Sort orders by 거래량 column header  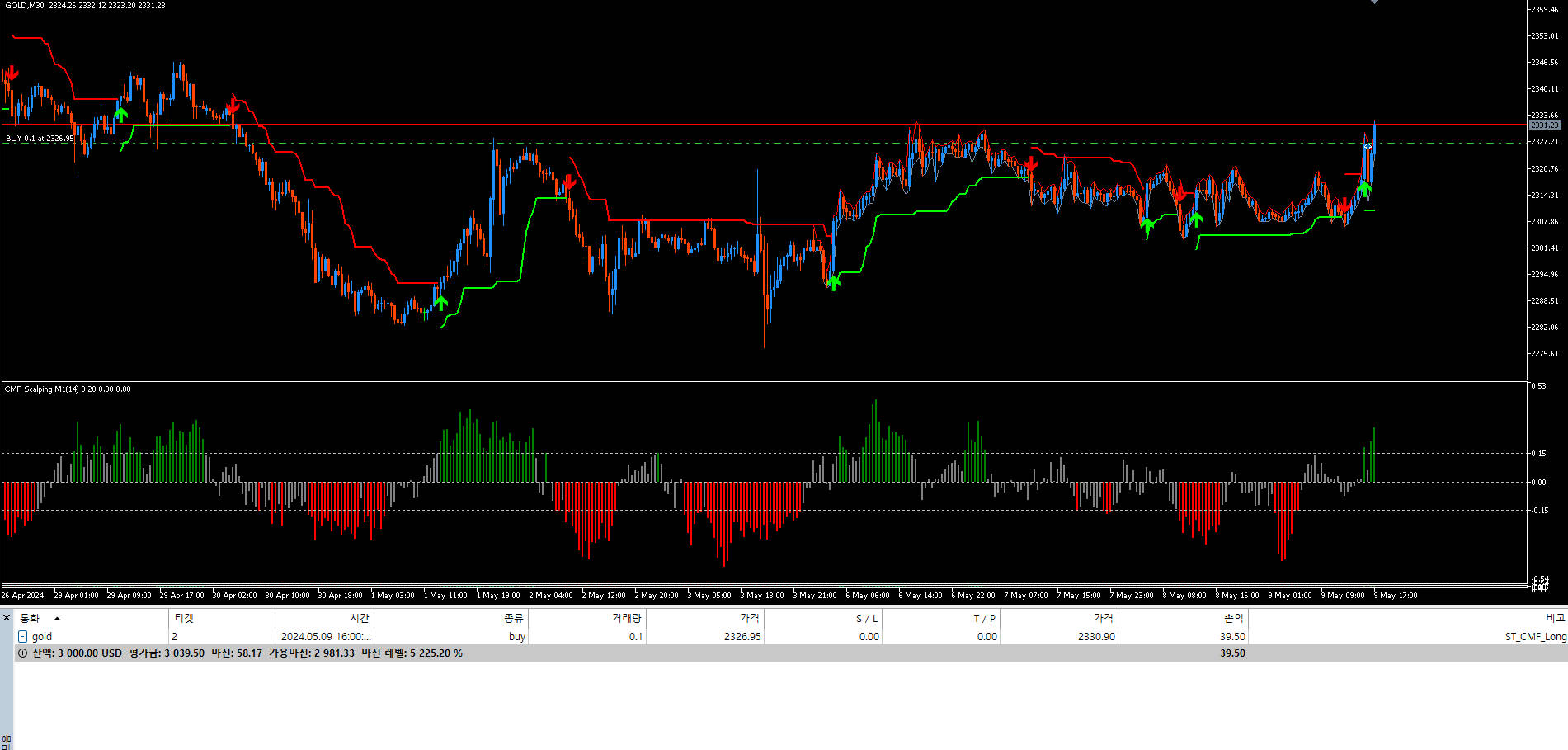(626, 618)
